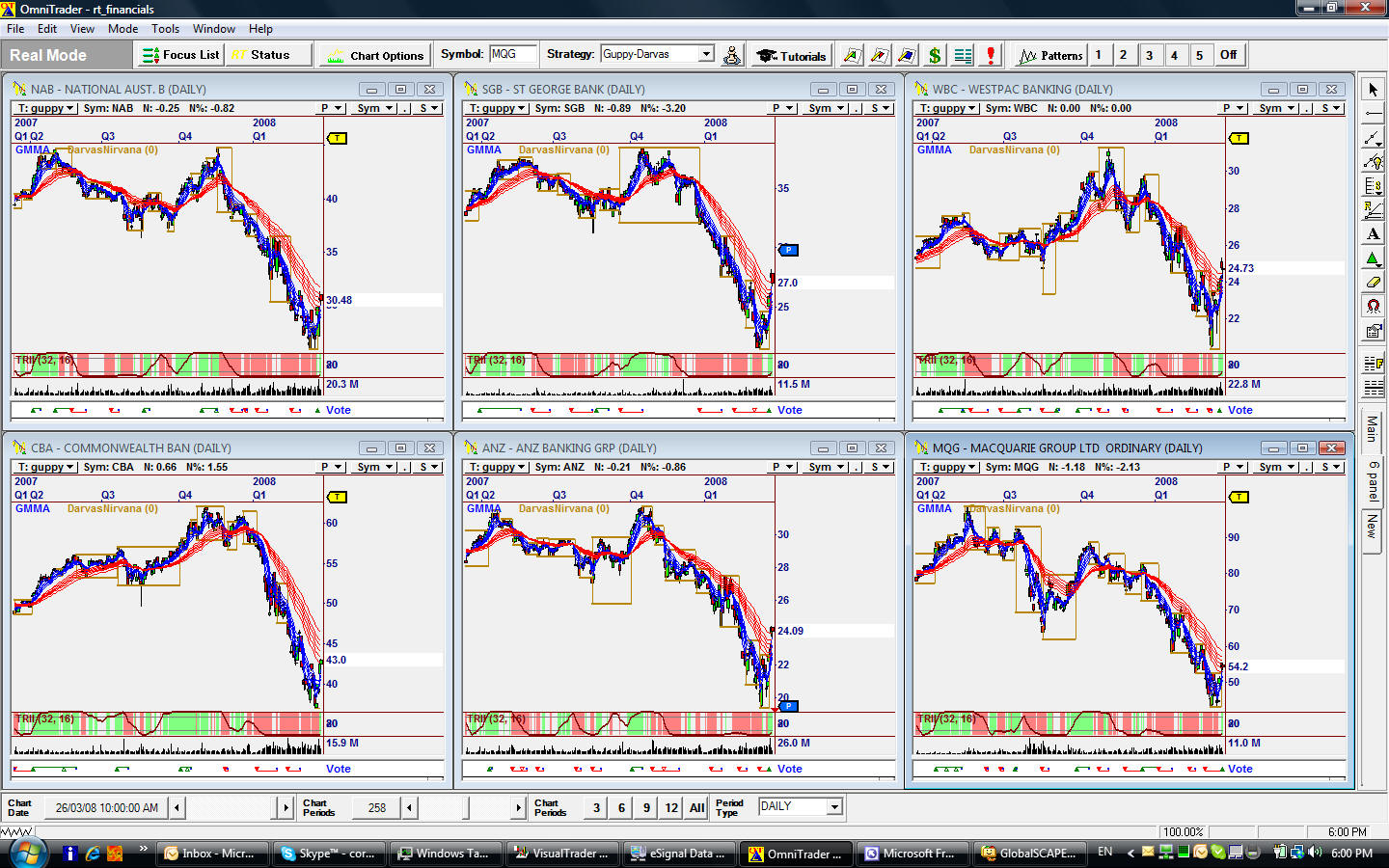1389x868 pixels.
Task: Click the blue chart-with-pencil toolbar icon
Action: pyautogui.click(x=906, y=55)
